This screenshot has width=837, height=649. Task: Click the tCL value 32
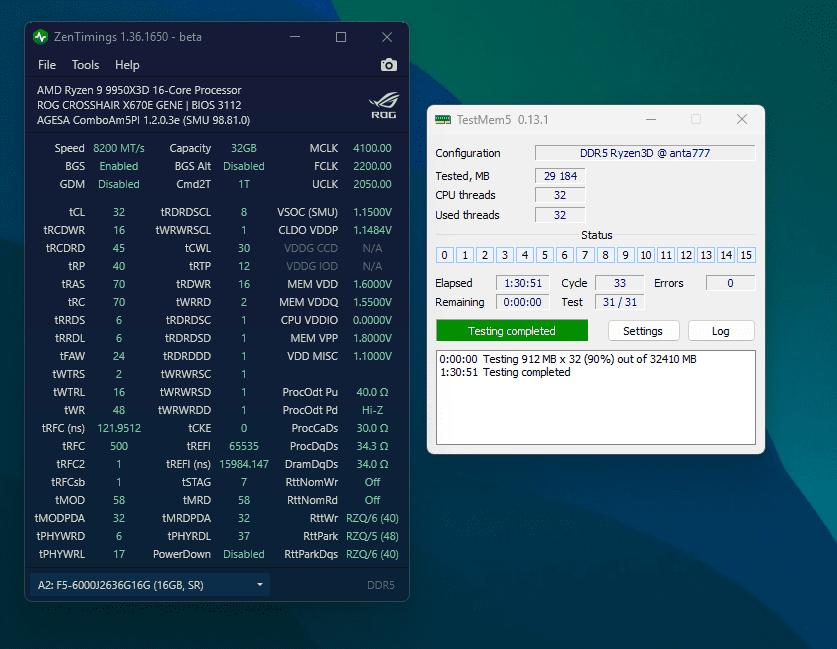click(x=119, y=212)
